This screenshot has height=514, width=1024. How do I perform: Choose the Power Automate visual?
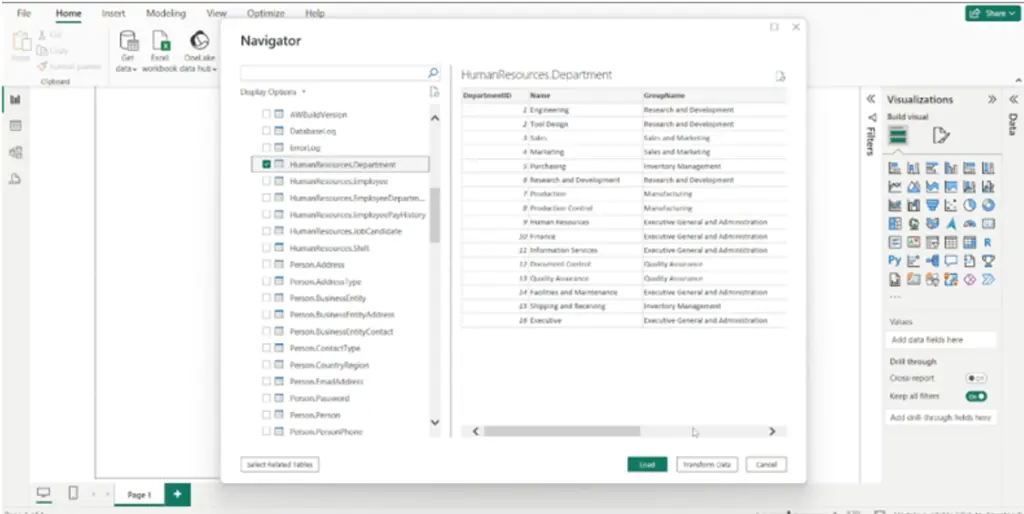[x=988, y=280]
